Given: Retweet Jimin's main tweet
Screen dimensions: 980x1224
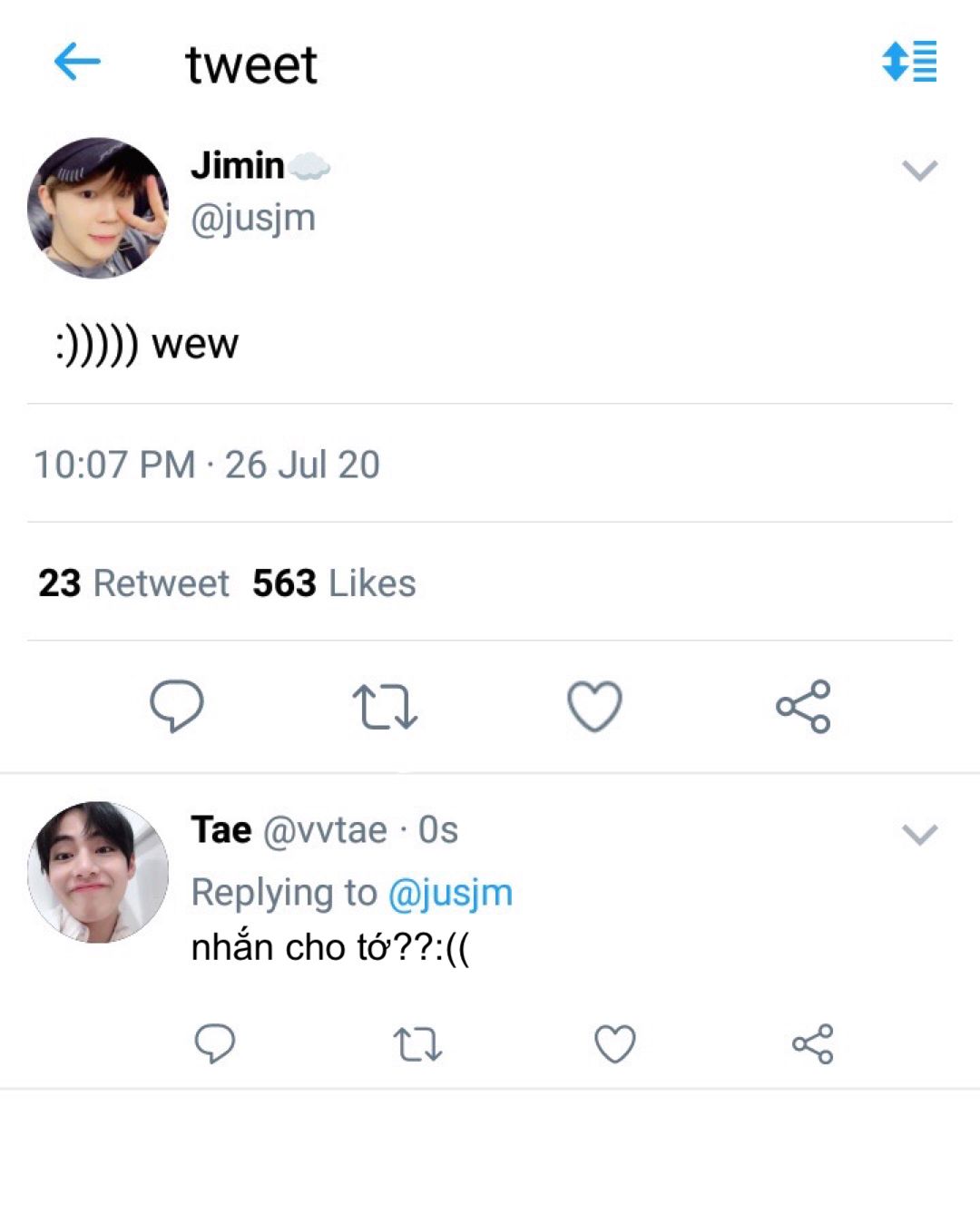Looking at the screenshot, I should 385,708.
